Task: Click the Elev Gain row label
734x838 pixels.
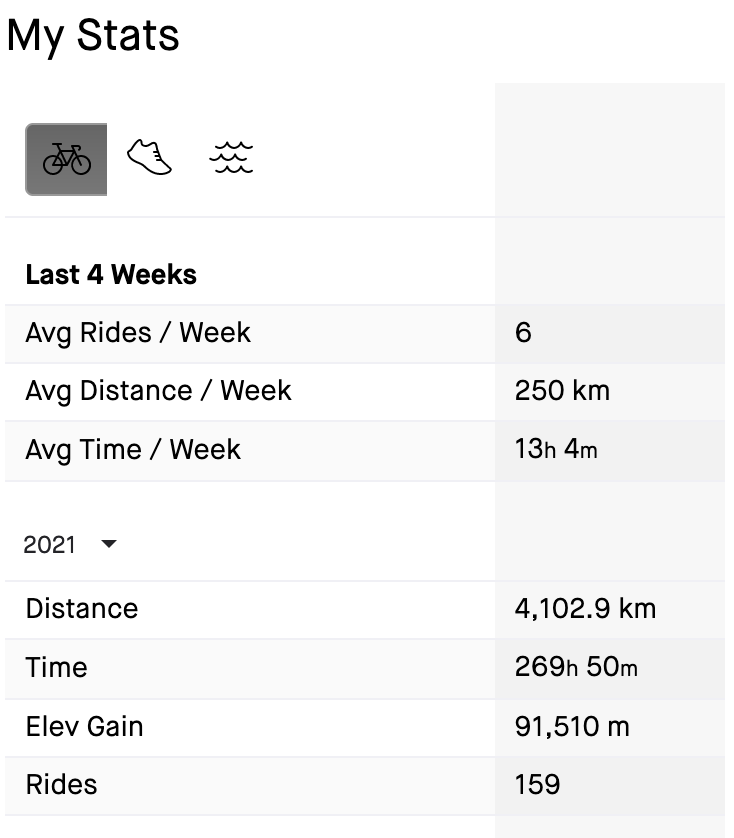Action: [x=84, y=726]
